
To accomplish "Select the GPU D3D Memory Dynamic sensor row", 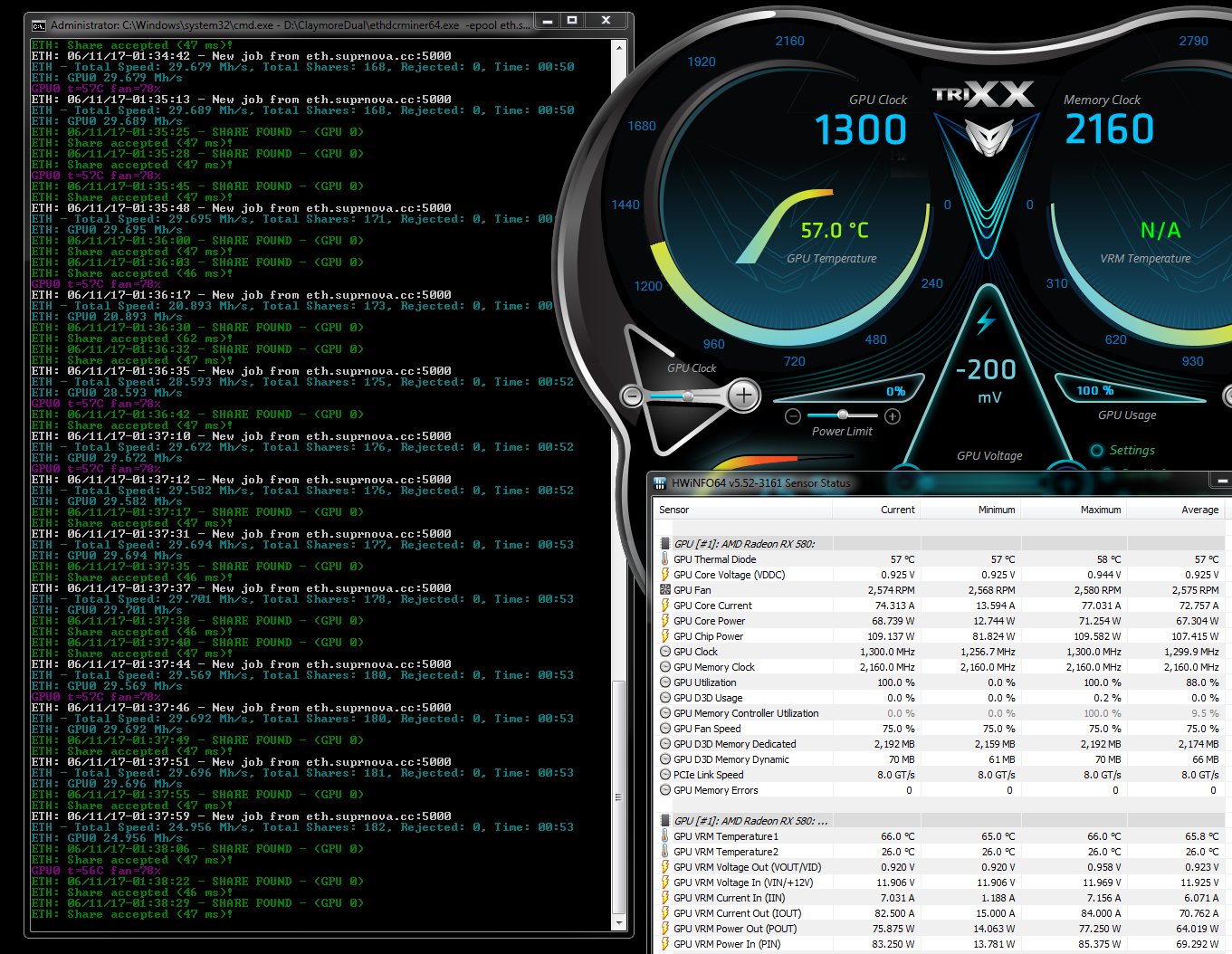I will pos(939,759).
